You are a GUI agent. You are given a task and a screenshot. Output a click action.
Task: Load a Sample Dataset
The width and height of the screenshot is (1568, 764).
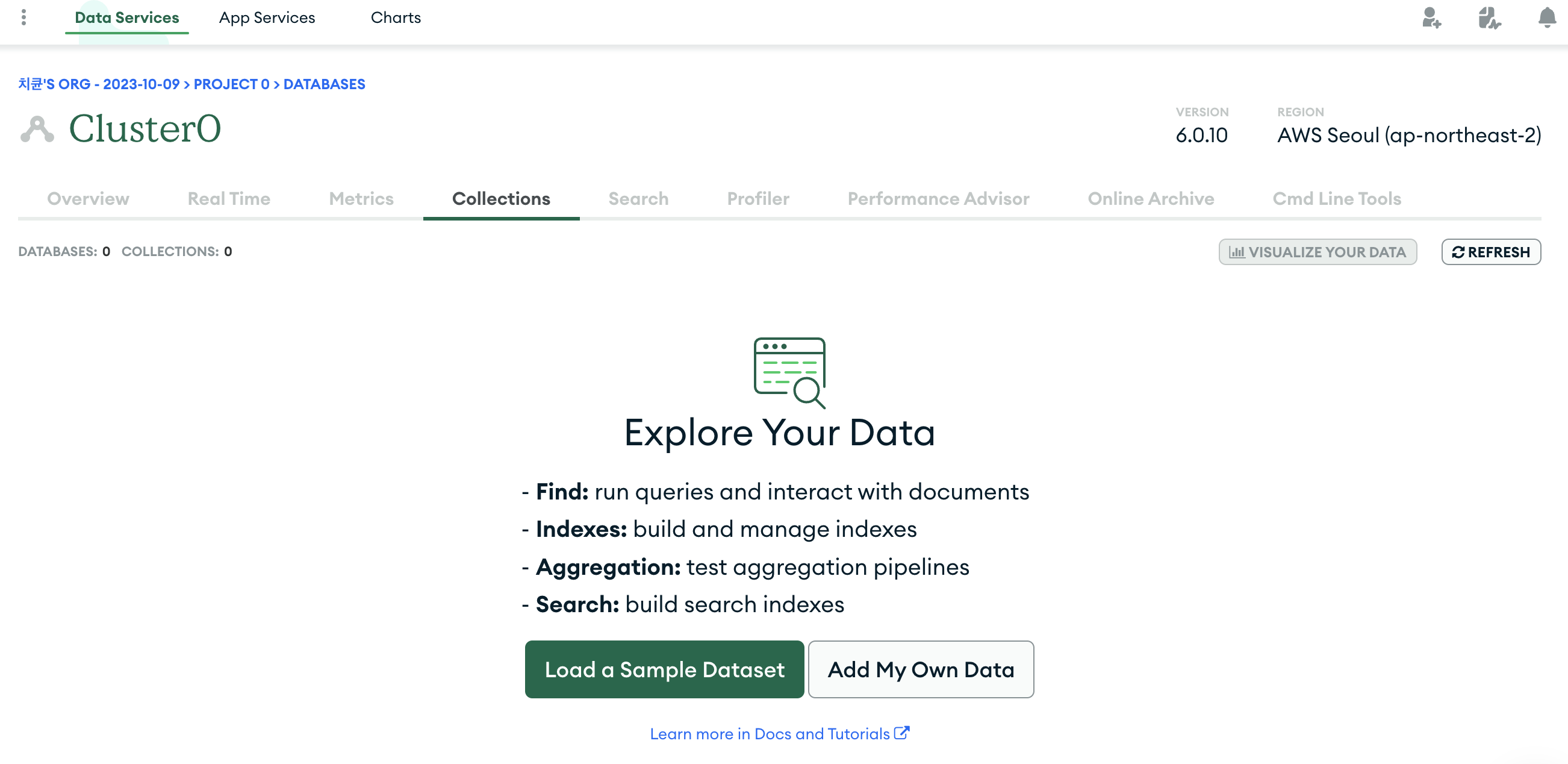click(x=664, y=669)
